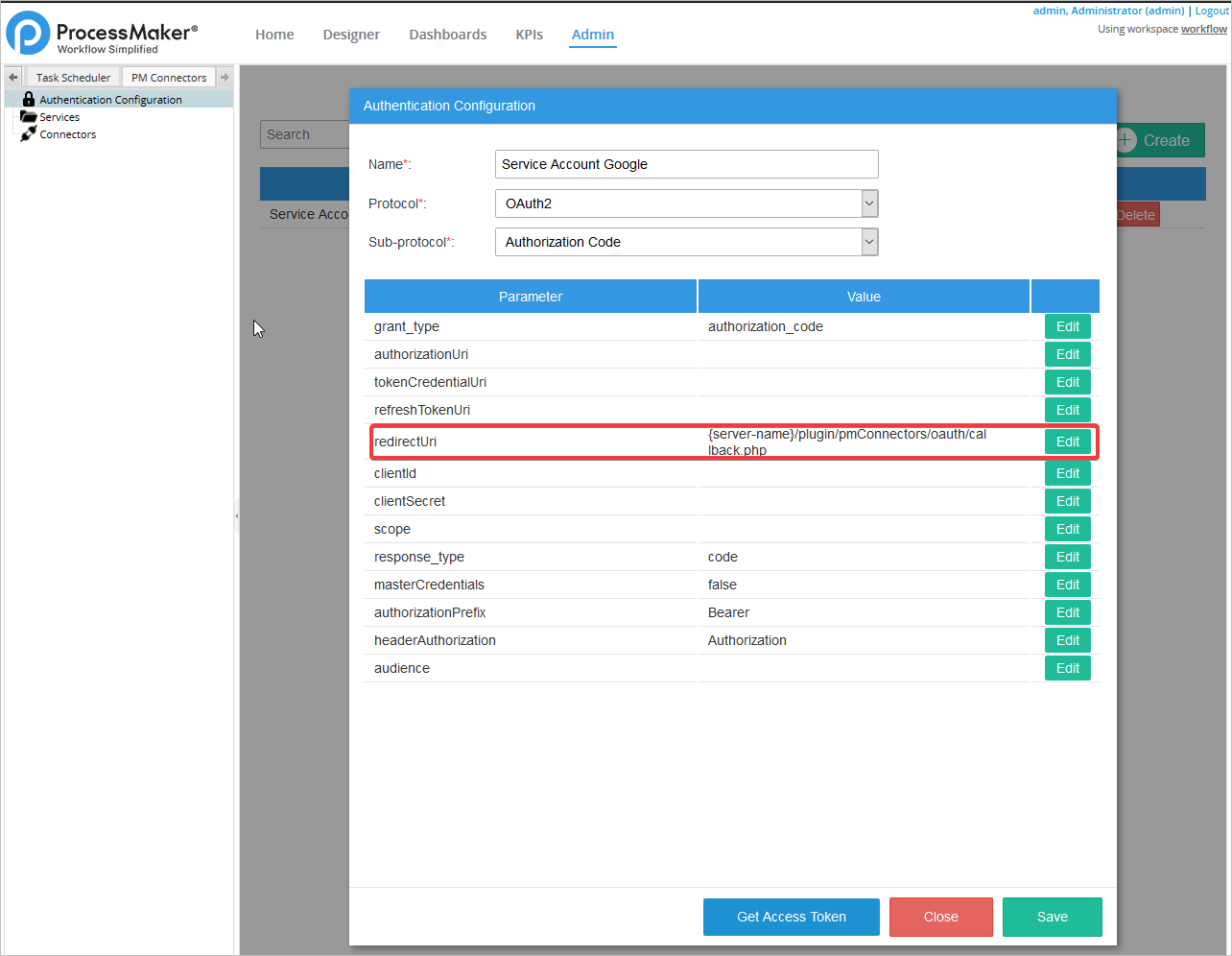Collapse the left sidebar panel handle

236,515
